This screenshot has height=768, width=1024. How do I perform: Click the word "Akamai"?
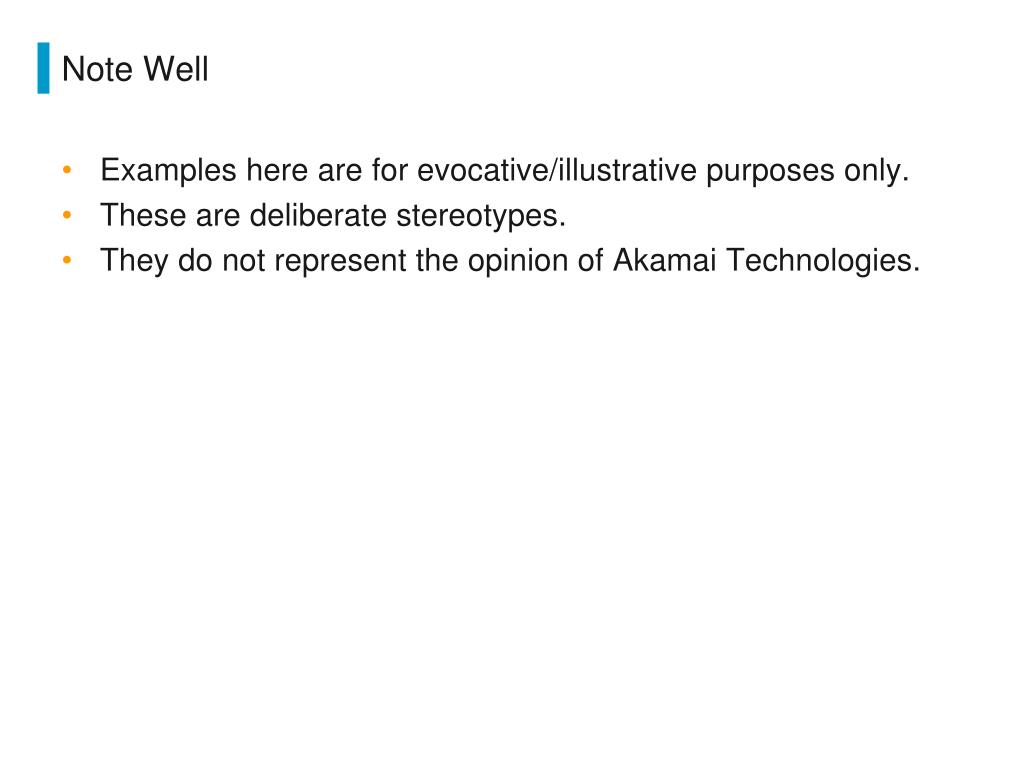click(x=664, y=260)
